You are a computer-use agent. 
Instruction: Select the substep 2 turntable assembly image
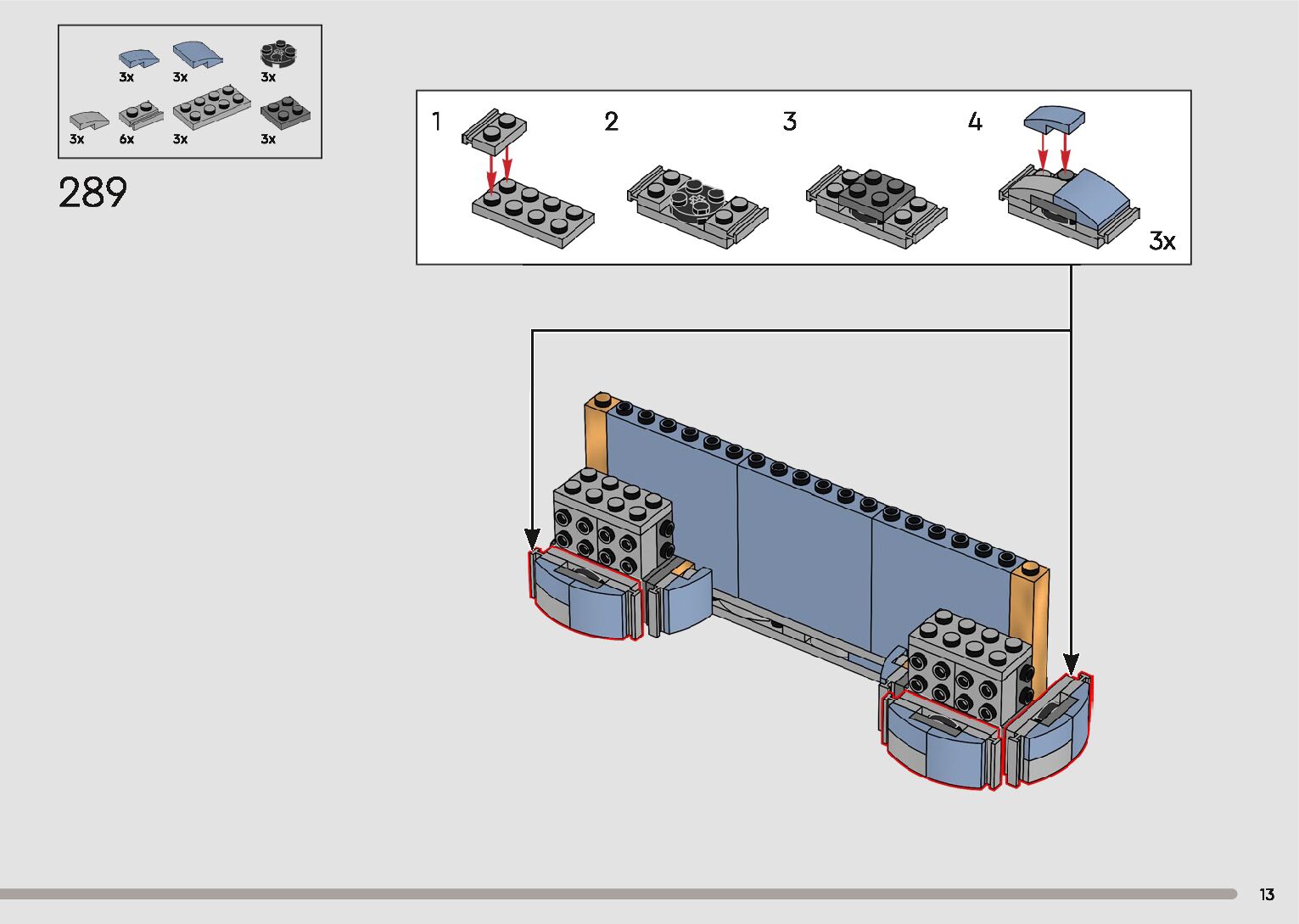pos(697,206)
